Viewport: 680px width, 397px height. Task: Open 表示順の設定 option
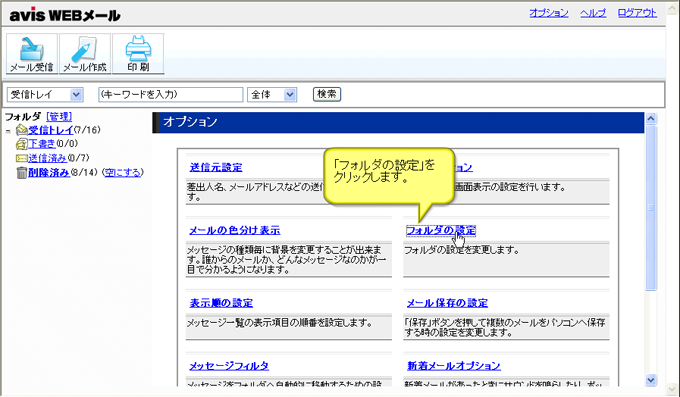point(221,303)
